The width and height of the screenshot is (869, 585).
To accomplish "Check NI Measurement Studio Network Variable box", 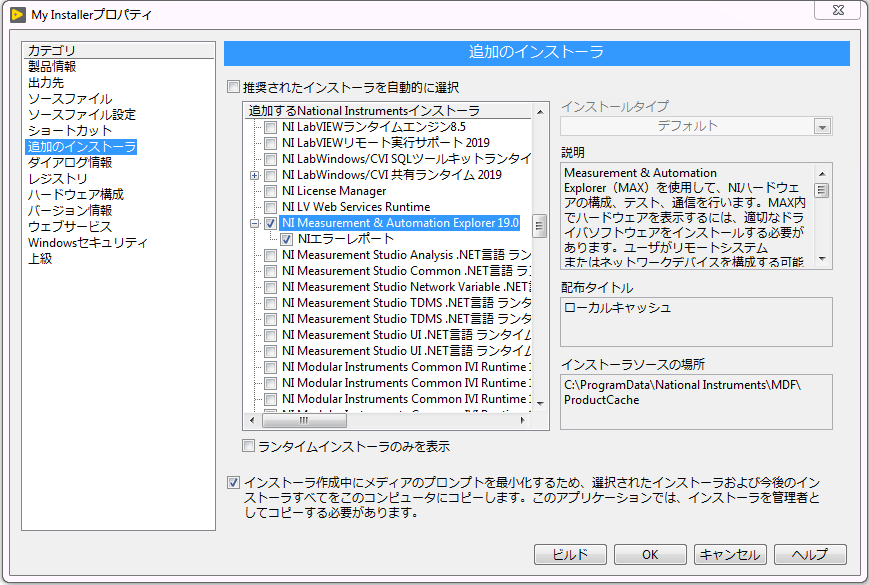I will tap(270, 288).
